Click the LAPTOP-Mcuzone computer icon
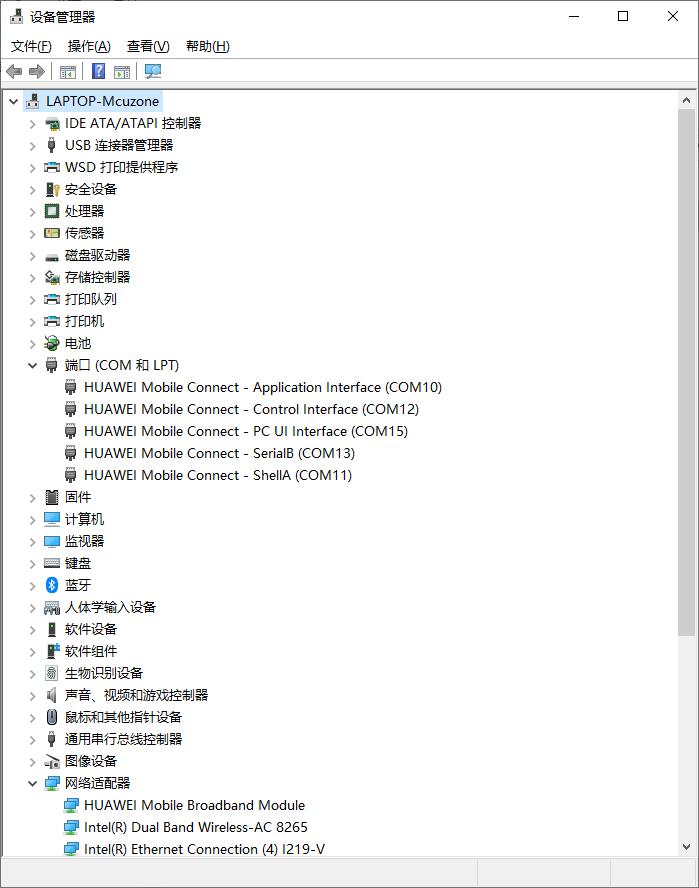 (x=33, y=101)
